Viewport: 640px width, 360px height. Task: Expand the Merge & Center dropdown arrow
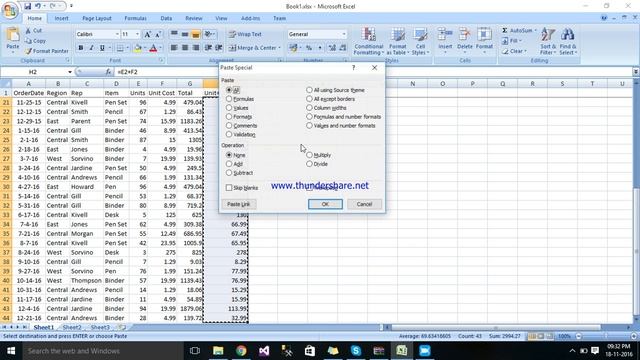pos(279,48)
